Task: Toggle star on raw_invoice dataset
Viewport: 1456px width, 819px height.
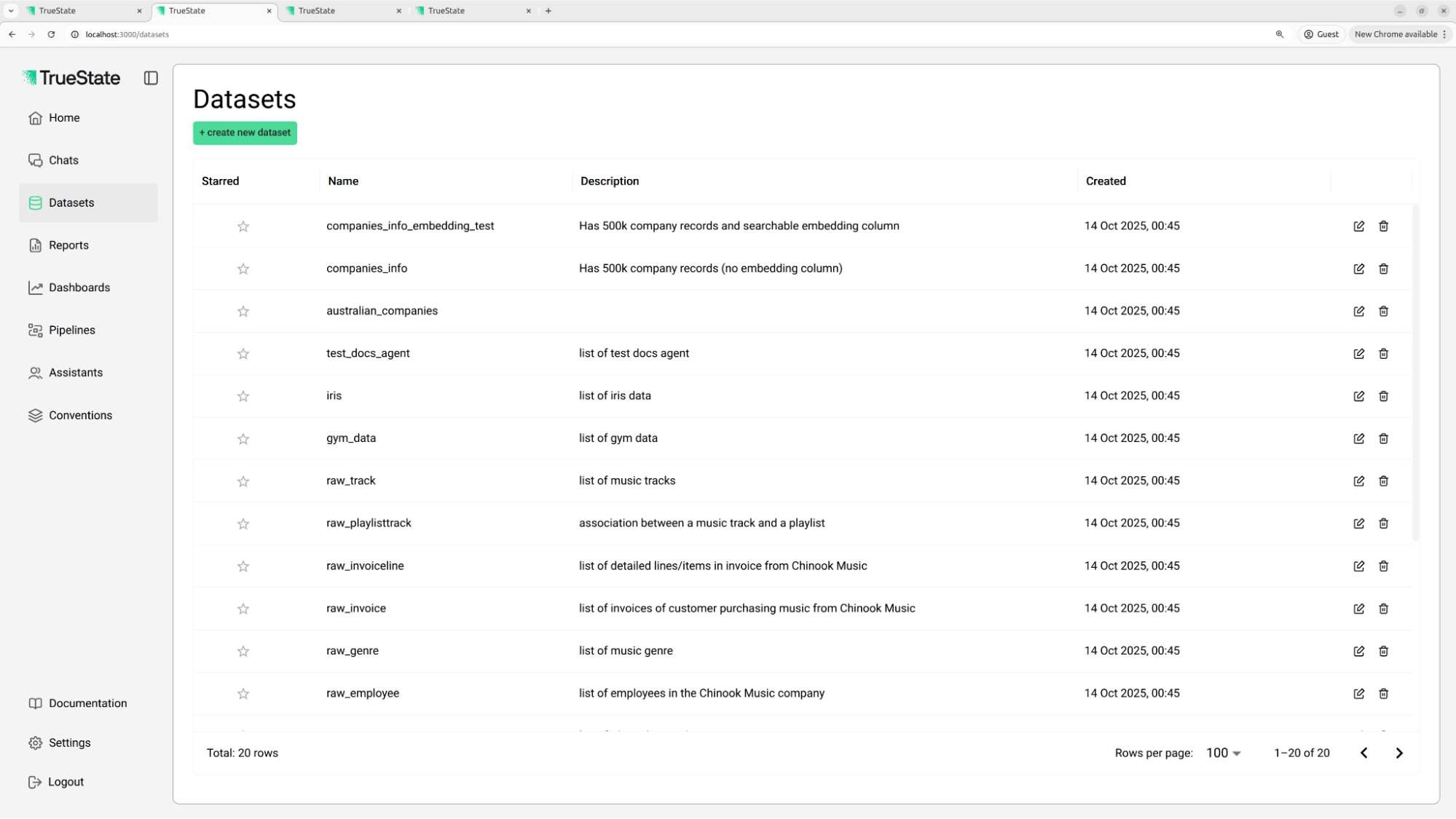Action: click(x=243, y=609)
